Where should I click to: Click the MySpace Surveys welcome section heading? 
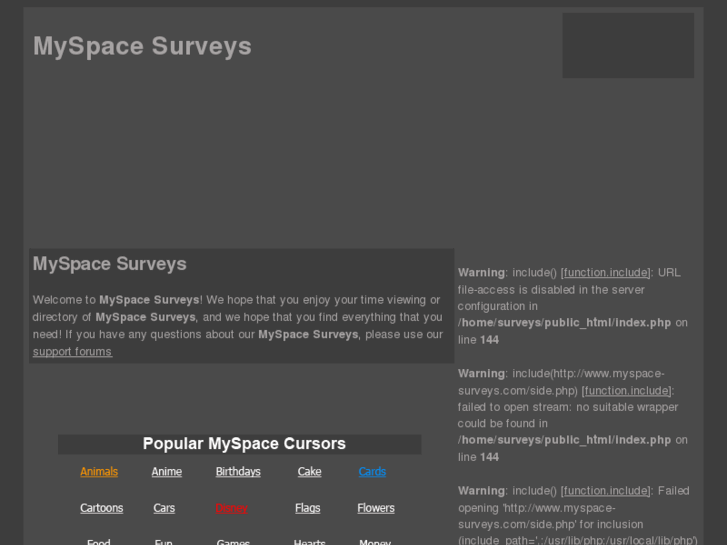coord(109,263)
